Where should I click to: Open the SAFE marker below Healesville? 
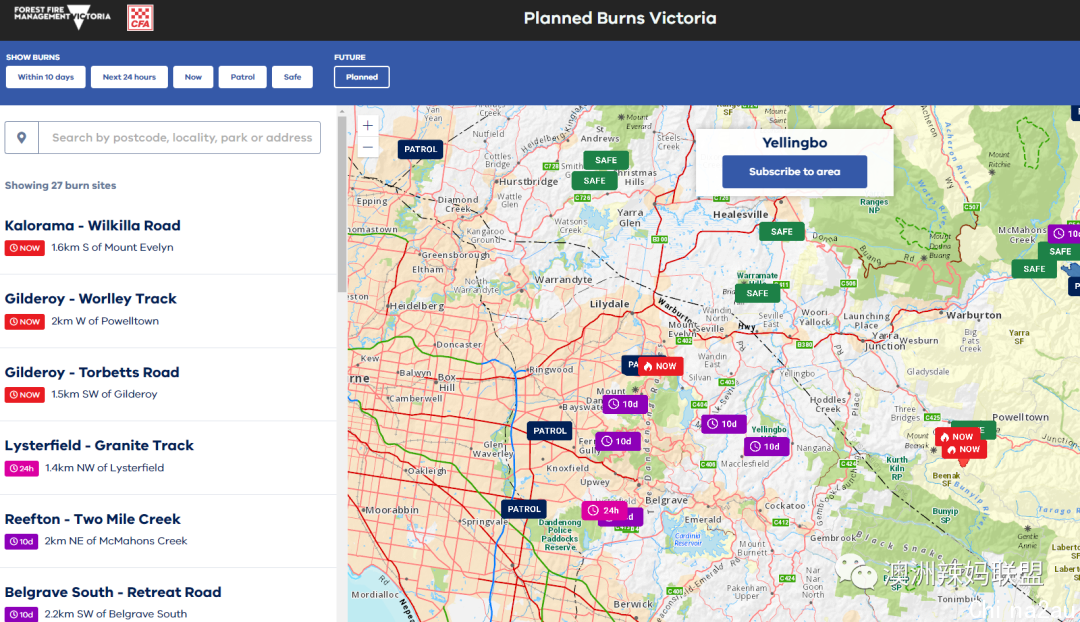[x=782, y=232]
